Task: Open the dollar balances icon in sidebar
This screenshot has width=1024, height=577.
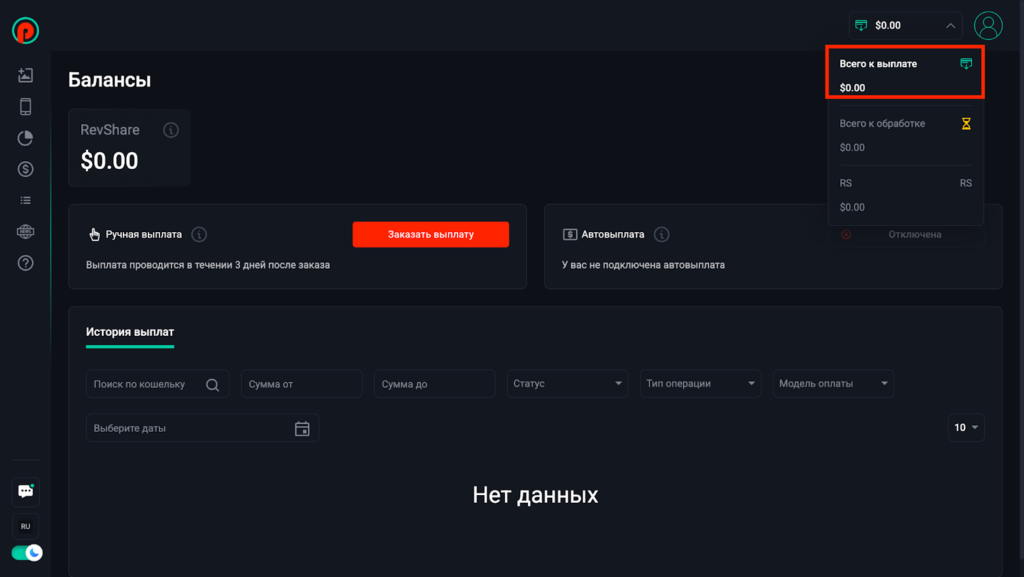Action: tap(25, 169)
